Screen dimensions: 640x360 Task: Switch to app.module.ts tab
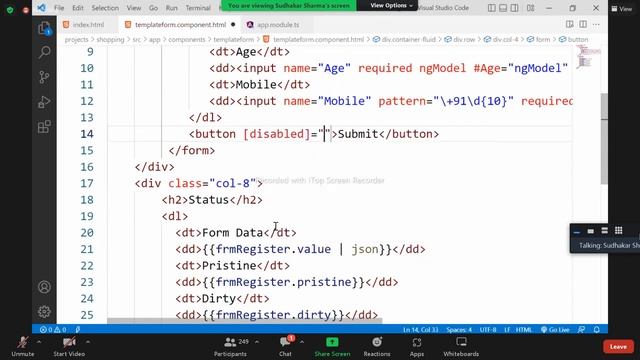click(x=278, y=24)
